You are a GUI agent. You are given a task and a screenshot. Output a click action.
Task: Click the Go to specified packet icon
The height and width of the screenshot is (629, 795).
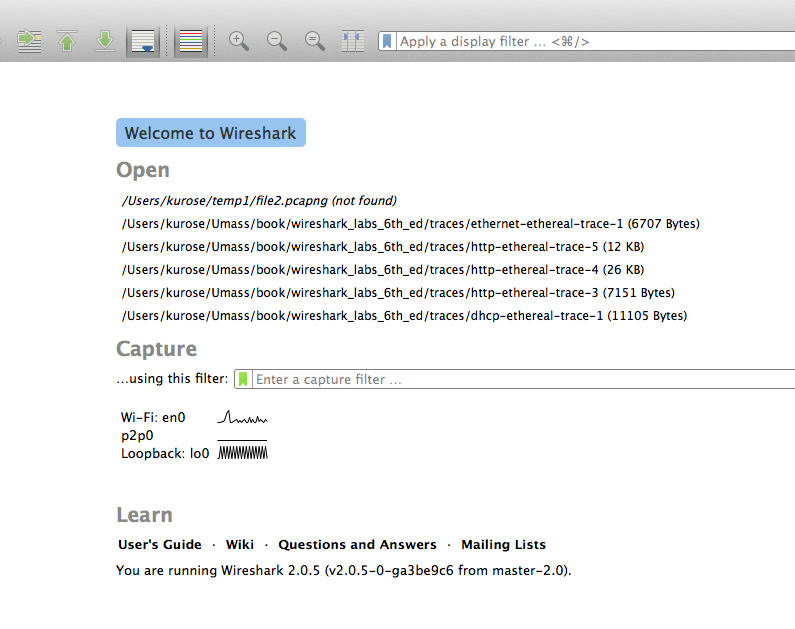pyautogui.click(x=29, y=41)
